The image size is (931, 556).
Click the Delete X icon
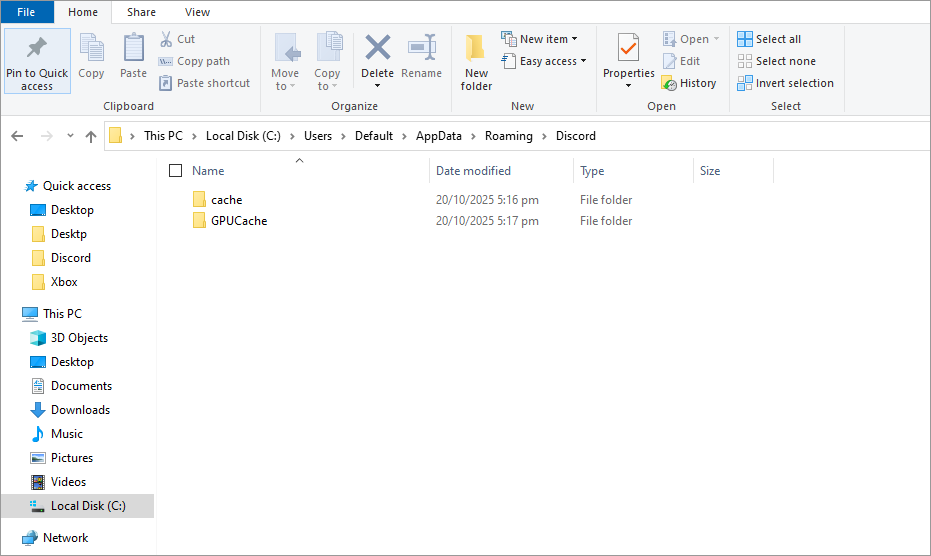[x=378, y=48]
